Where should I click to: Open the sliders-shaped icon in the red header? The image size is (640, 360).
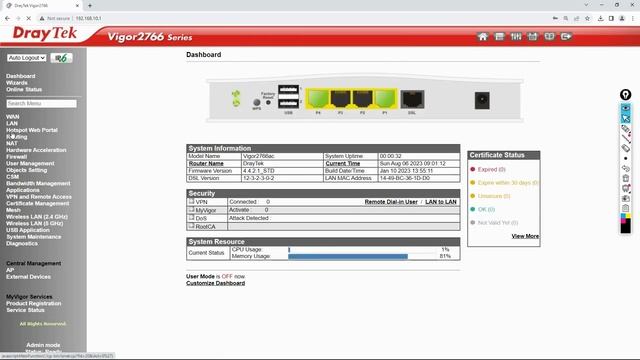[x=516, y=37]
